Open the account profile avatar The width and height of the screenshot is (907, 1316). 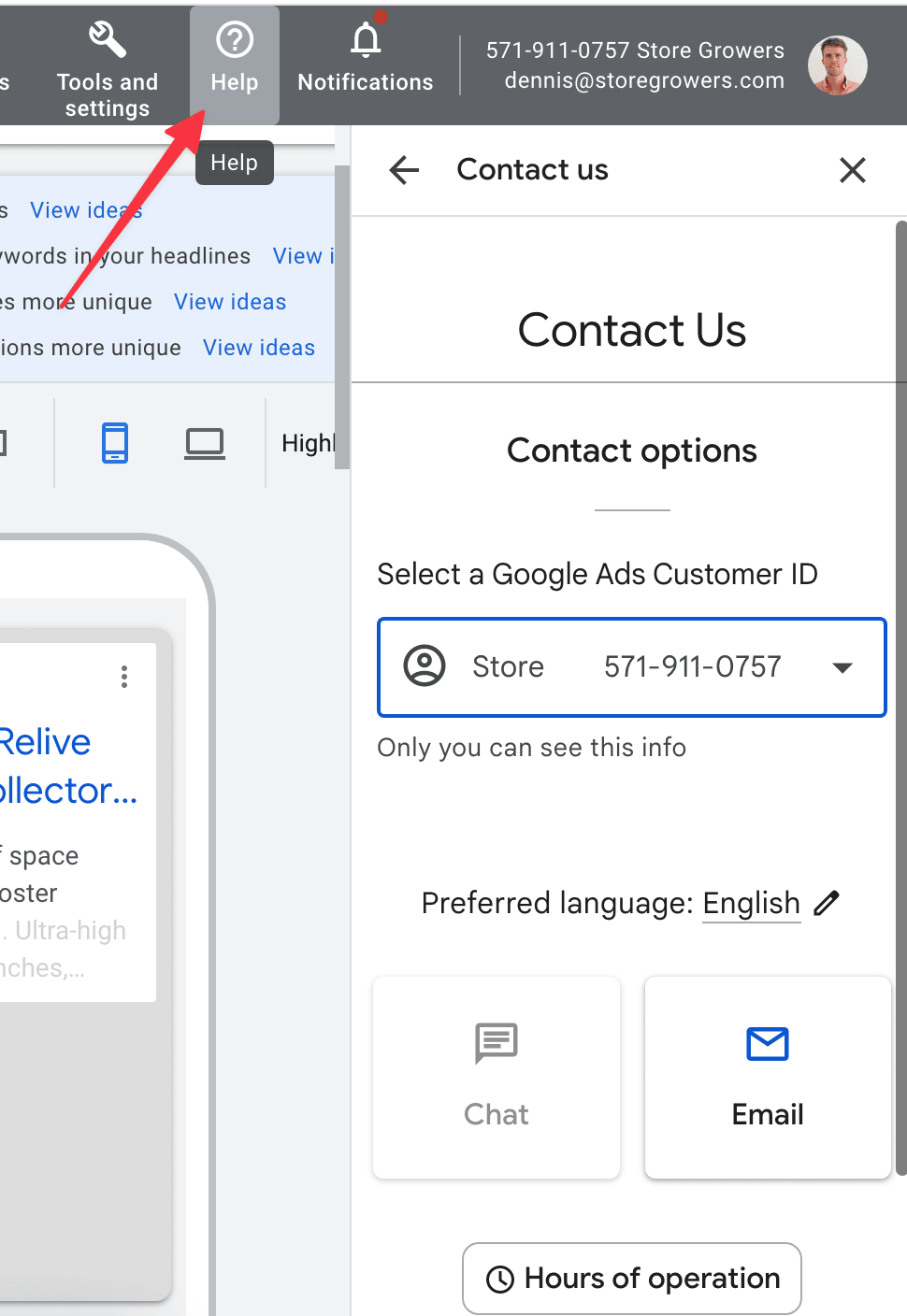click(837, 65)
